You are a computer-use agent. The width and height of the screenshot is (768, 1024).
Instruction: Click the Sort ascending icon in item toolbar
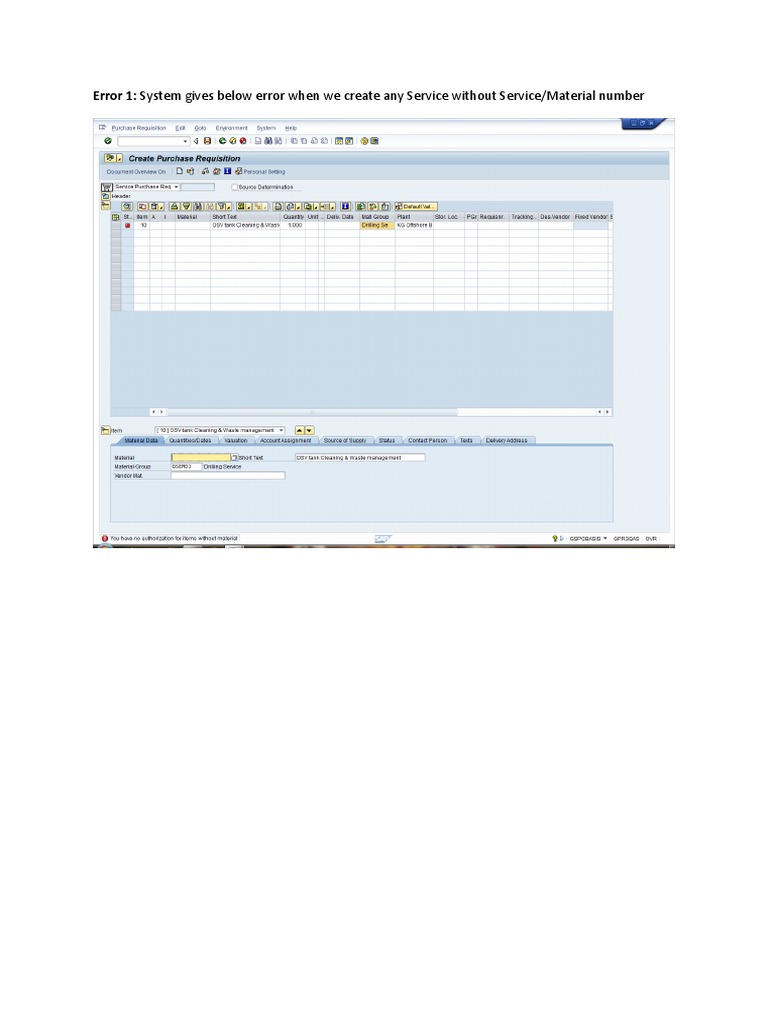coord(173,206)
